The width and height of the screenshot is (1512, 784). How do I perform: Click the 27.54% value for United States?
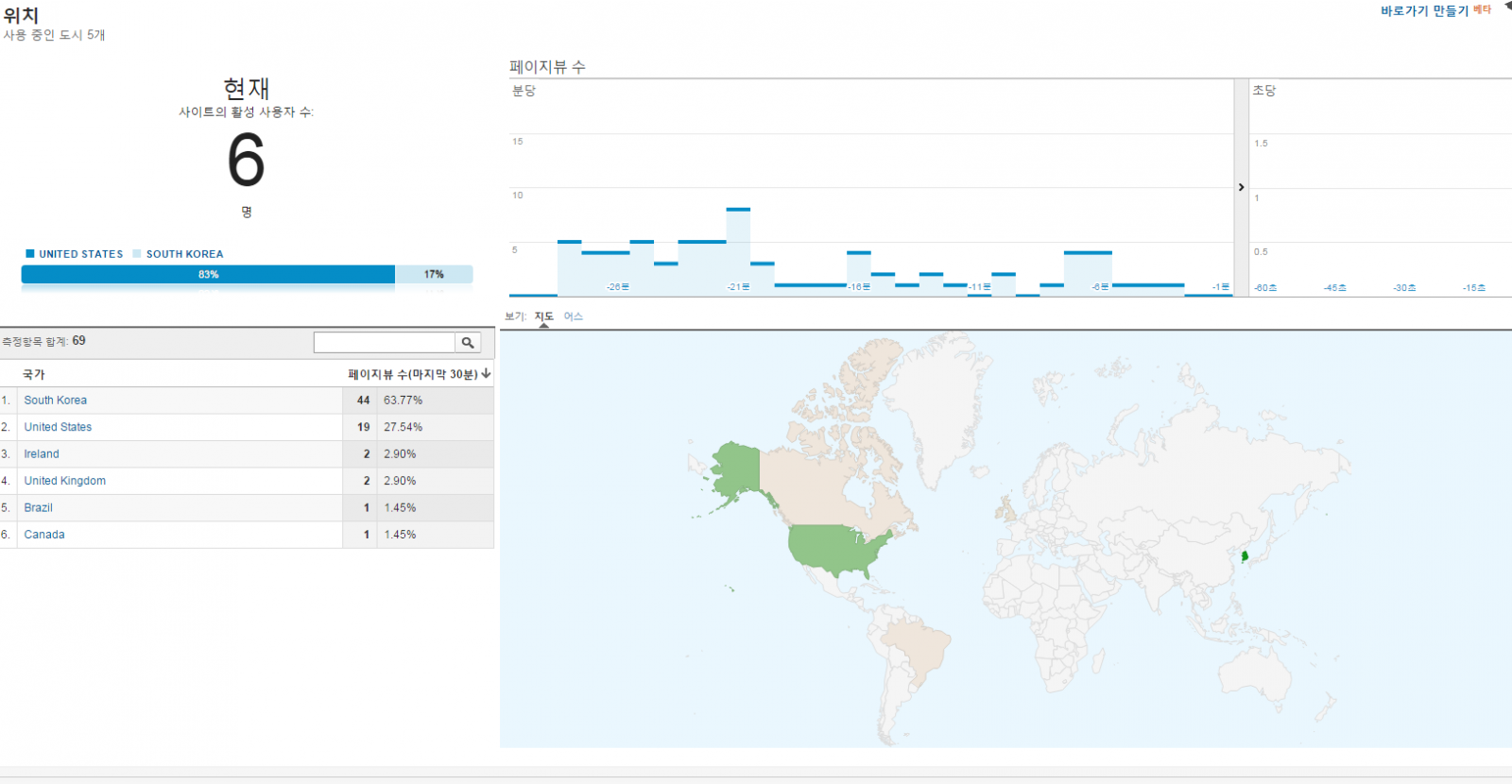(404, 427)
